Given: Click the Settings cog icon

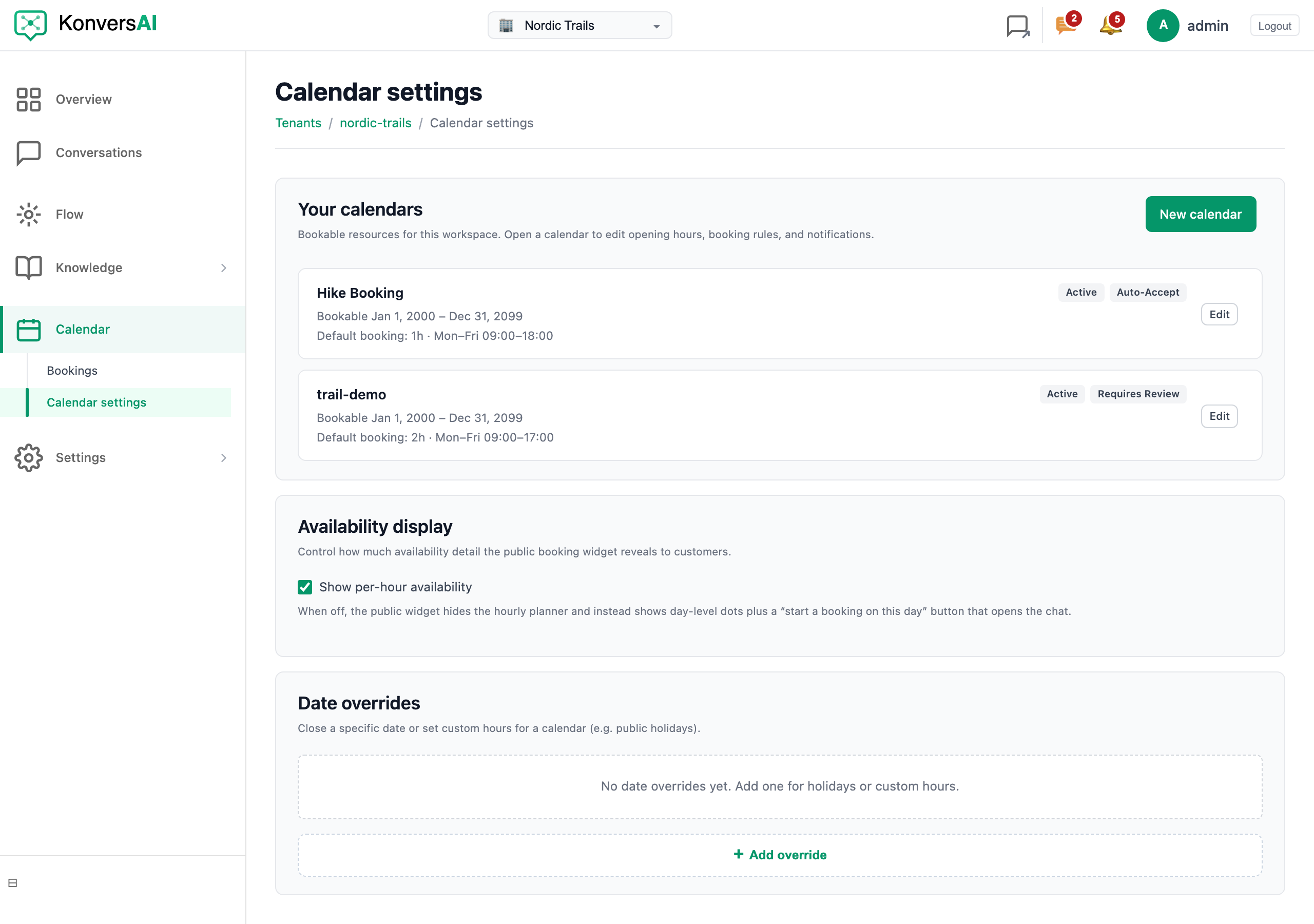Looking at the screenshot, I should click(x=29, y=457).
